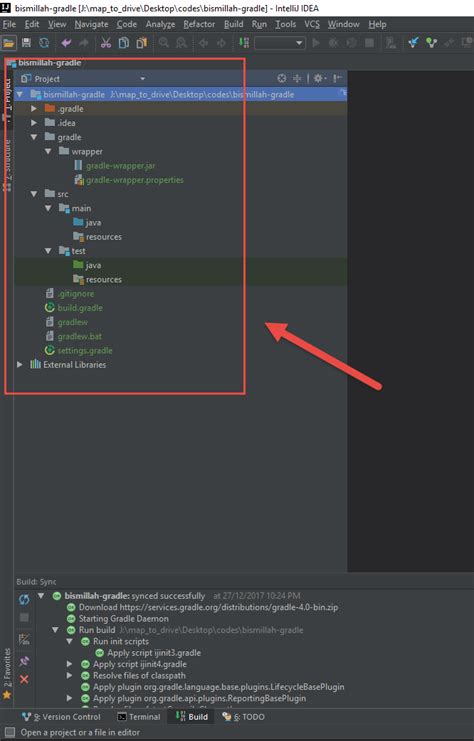This screenshot has width=474, height=741.
Task: Collapse the bismillah-gradle root node
Action: 20,95
